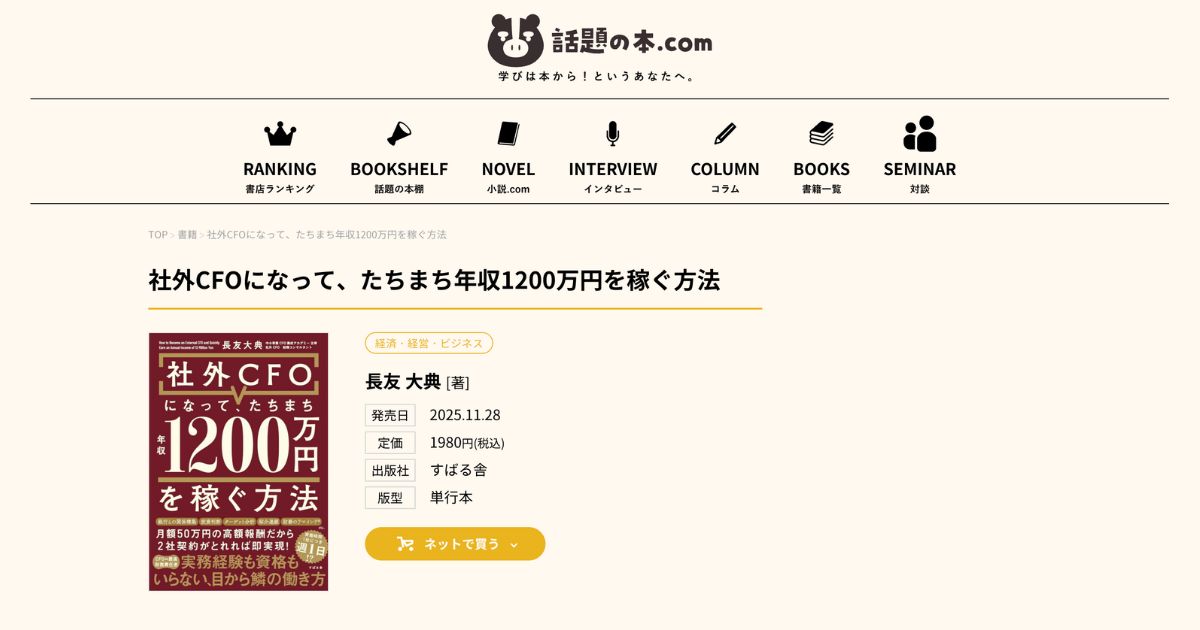Open author 長友 大典 link
This screenshot has height=630, width=1200.
tap(403, 381)
